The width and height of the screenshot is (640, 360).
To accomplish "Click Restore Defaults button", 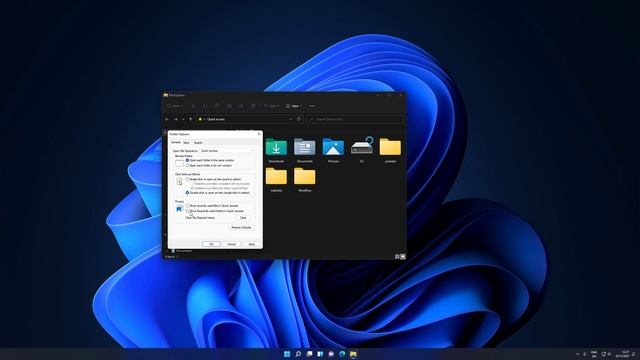I will pyautogui.click(x=241, y=227).
